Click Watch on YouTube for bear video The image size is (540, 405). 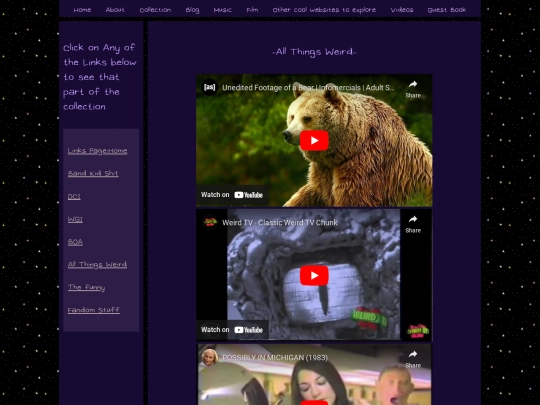click(x=232, y=195)
